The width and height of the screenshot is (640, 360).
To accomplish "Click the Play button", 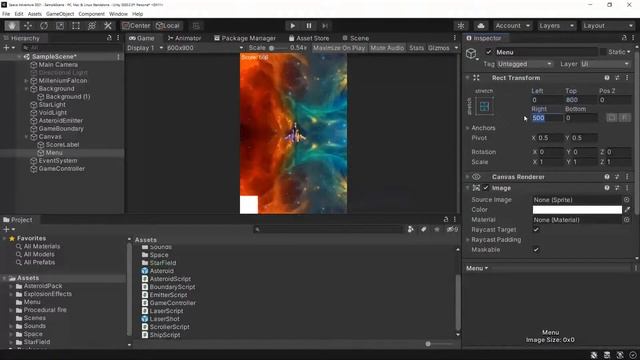I will pyautogui.click(x=293, y=26).
